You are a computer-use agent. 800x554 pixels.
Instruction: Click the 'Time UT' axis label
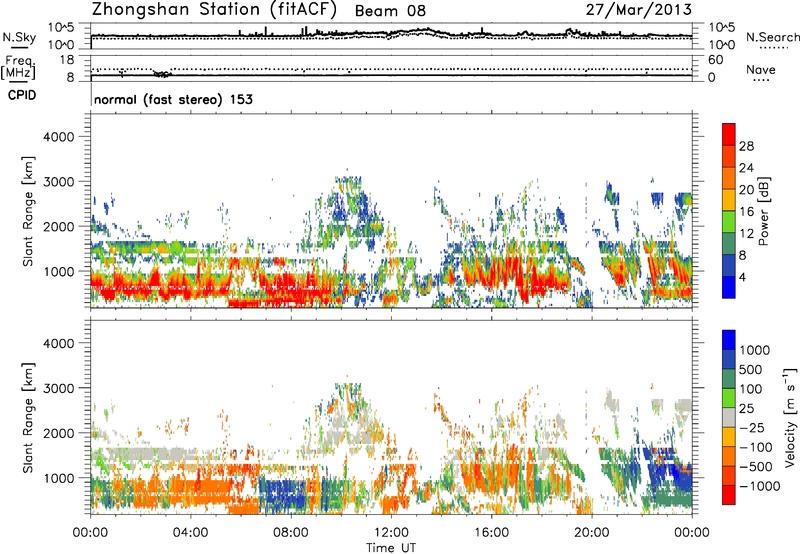[391, 548]
